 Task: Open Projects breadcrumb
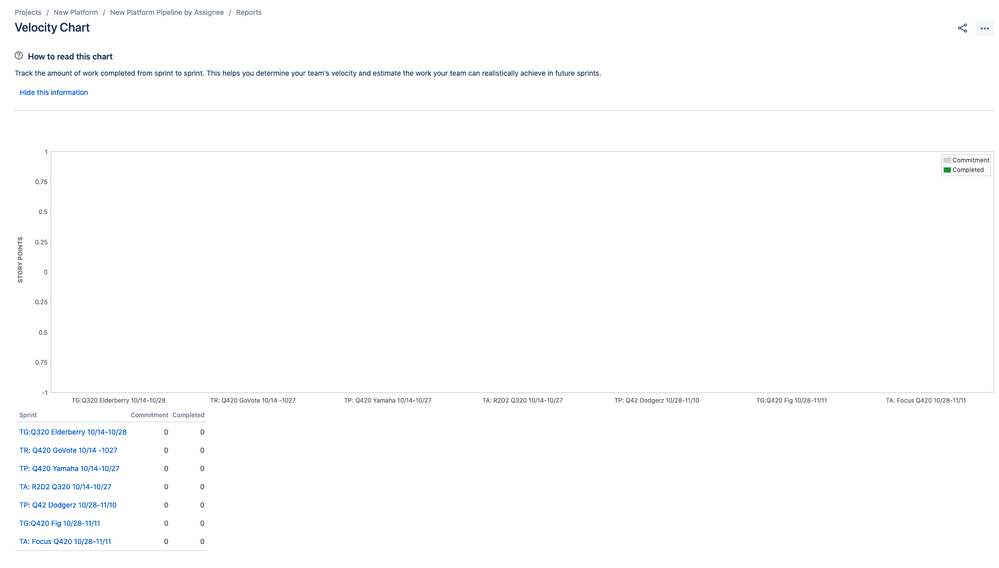(28, 12)
